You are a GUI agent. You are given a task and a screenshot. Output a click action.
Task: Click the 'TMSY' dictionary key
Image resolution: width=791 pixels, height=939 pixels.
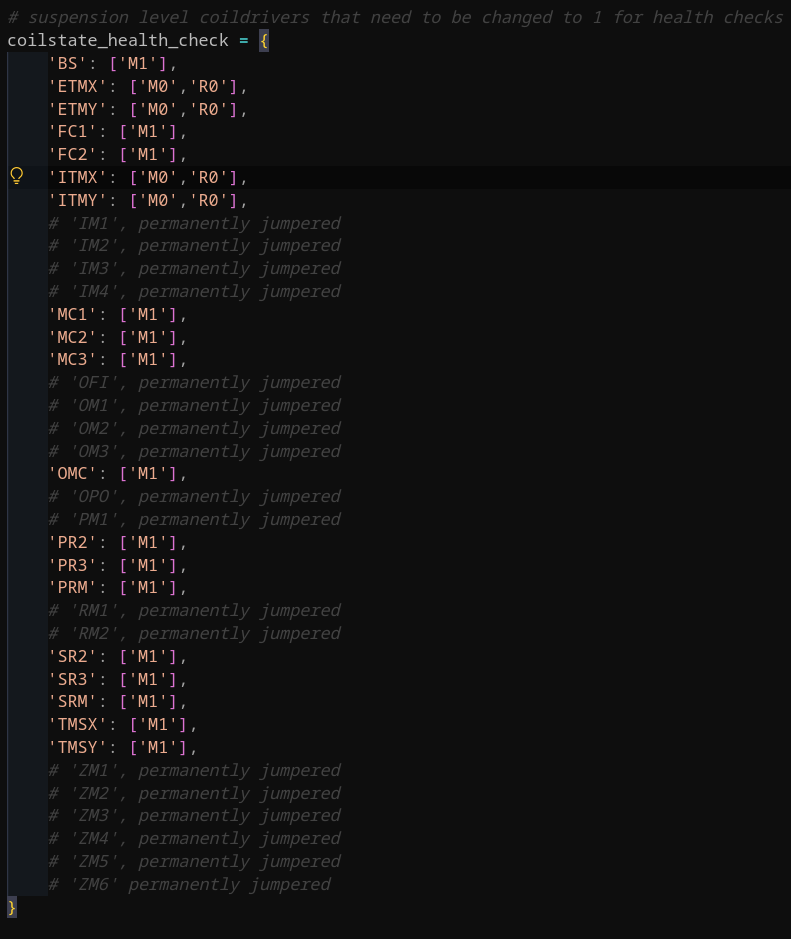[78, 747]
